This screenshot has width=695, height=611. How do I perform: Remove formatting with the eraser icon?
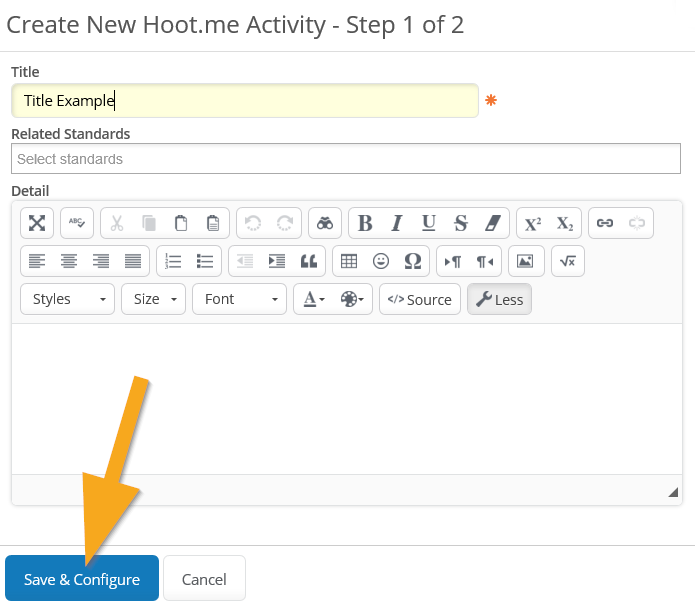click(x=493, y=223)
